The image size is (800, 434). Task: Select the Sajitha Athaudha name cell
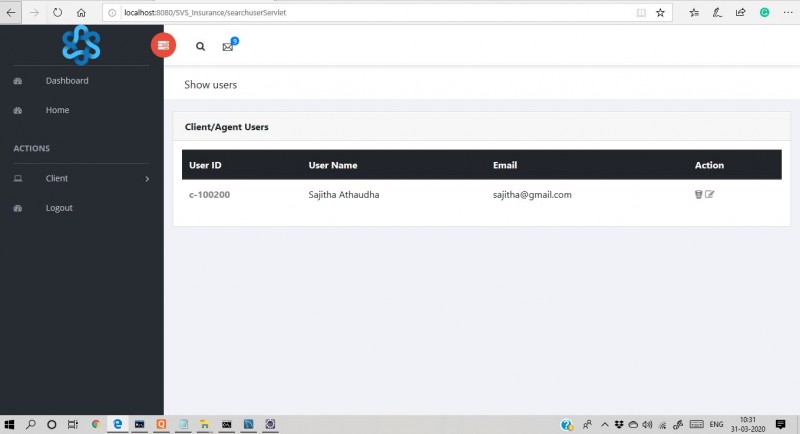pyautogui.click(x=343, y=195)
